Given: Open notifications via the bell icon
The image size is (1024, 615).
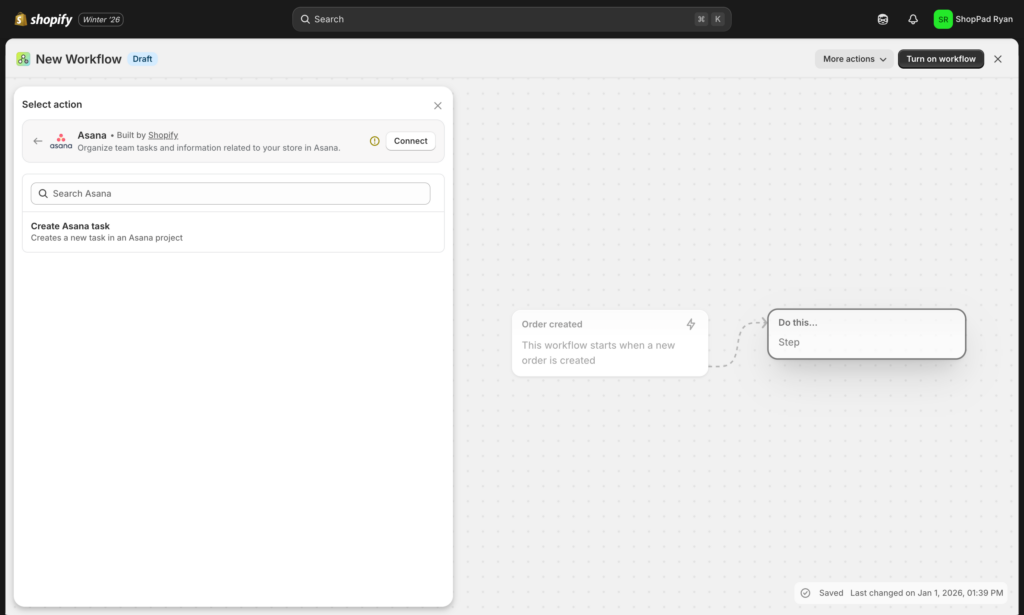Looking at the screenshot, I should tap(912, 18).
